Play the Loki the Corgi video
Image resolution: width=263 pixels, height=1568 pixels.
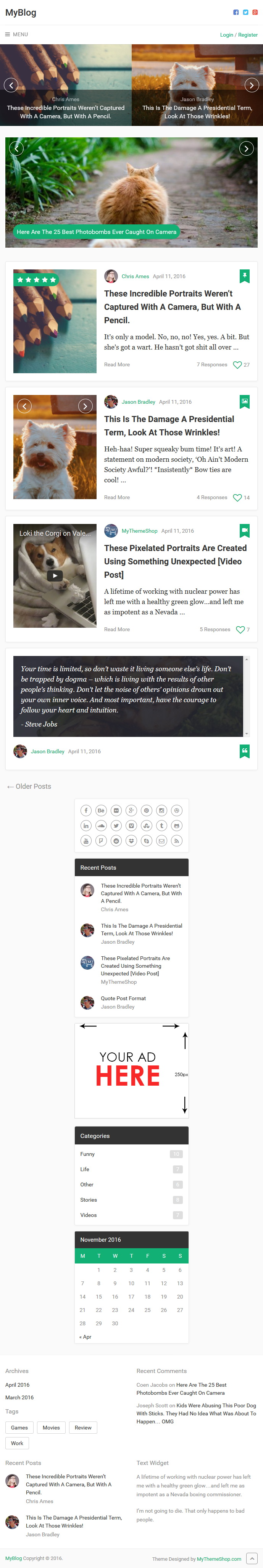coord(55,575)
